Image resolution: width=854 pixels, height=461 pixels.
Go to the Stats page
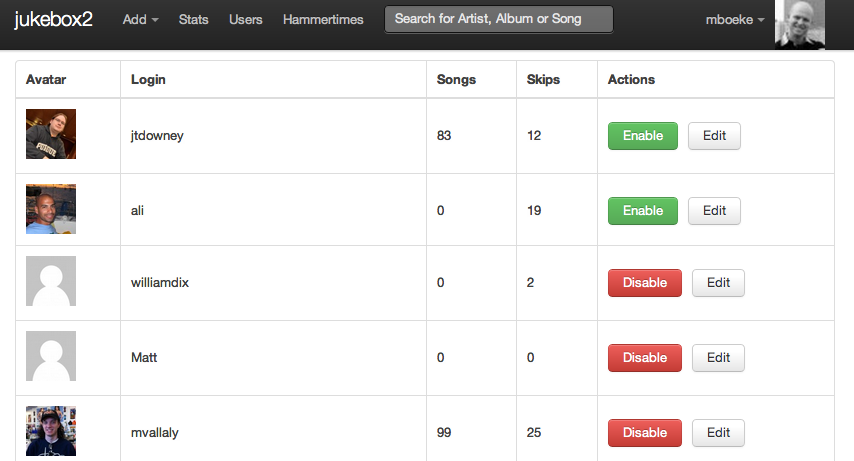(x=193, y=20)
